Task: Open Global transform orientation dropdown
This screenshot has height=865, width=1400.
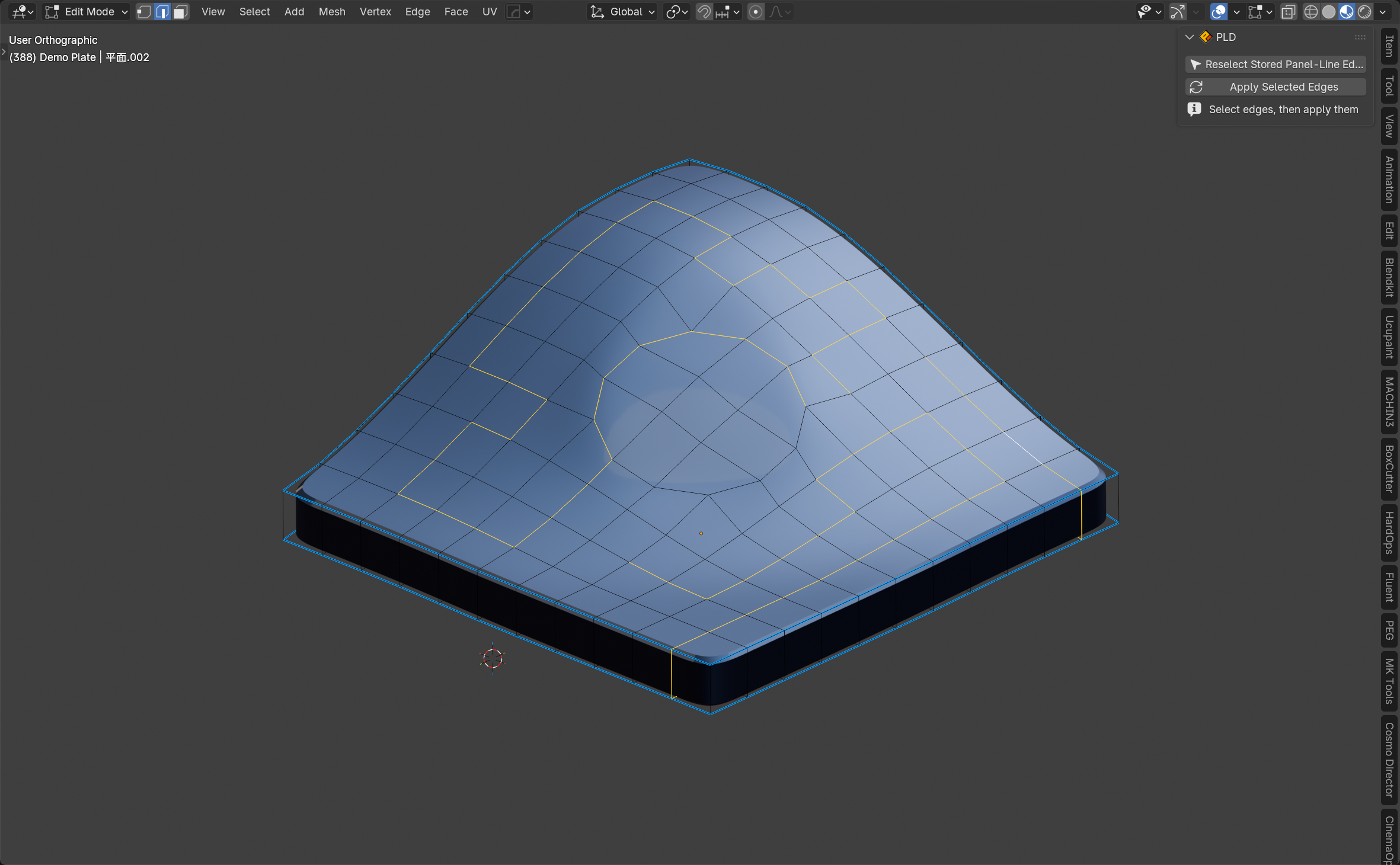Action: click(x=624, y=12)
